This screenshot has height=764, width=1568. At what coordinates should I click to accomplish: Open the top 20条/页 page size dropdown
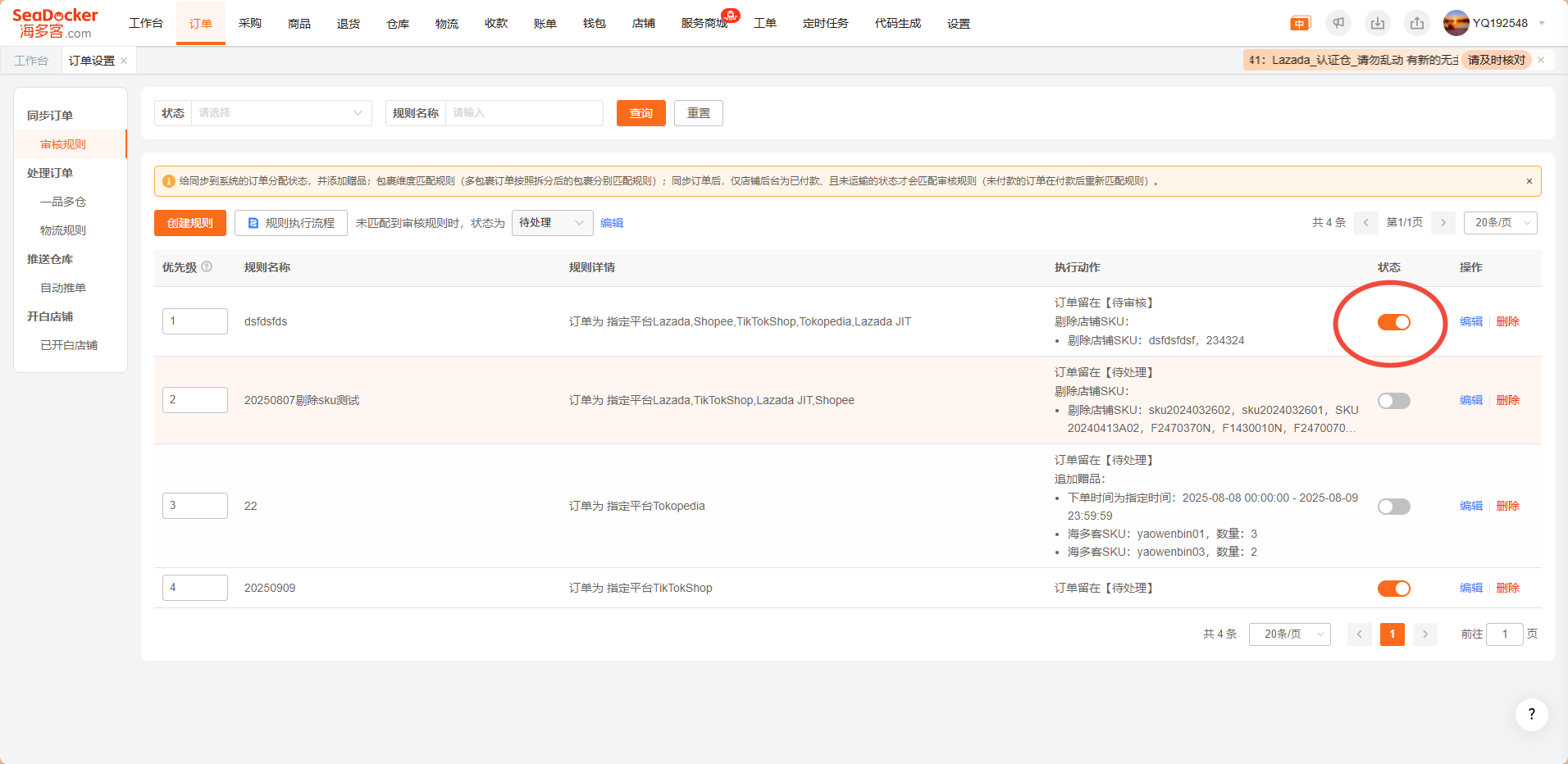pyautogui.click(x=1500, y=223)
